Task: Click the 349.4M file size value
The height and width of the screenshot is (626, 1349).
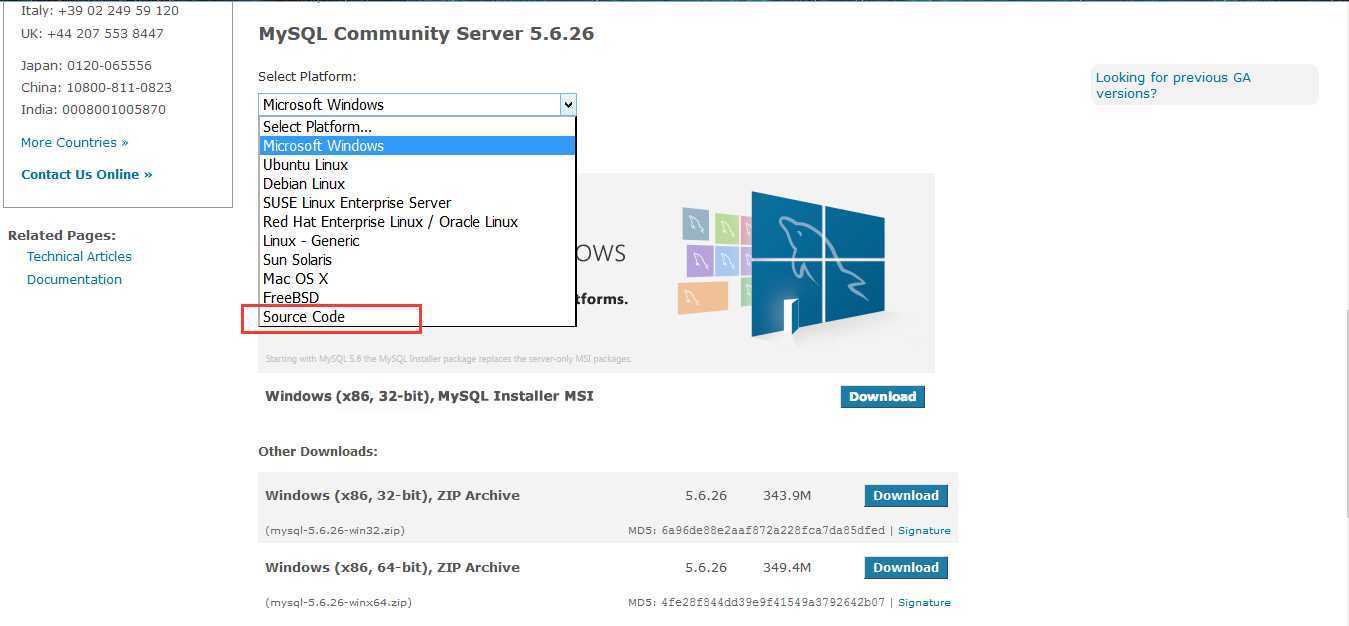Action: [787, 568]
